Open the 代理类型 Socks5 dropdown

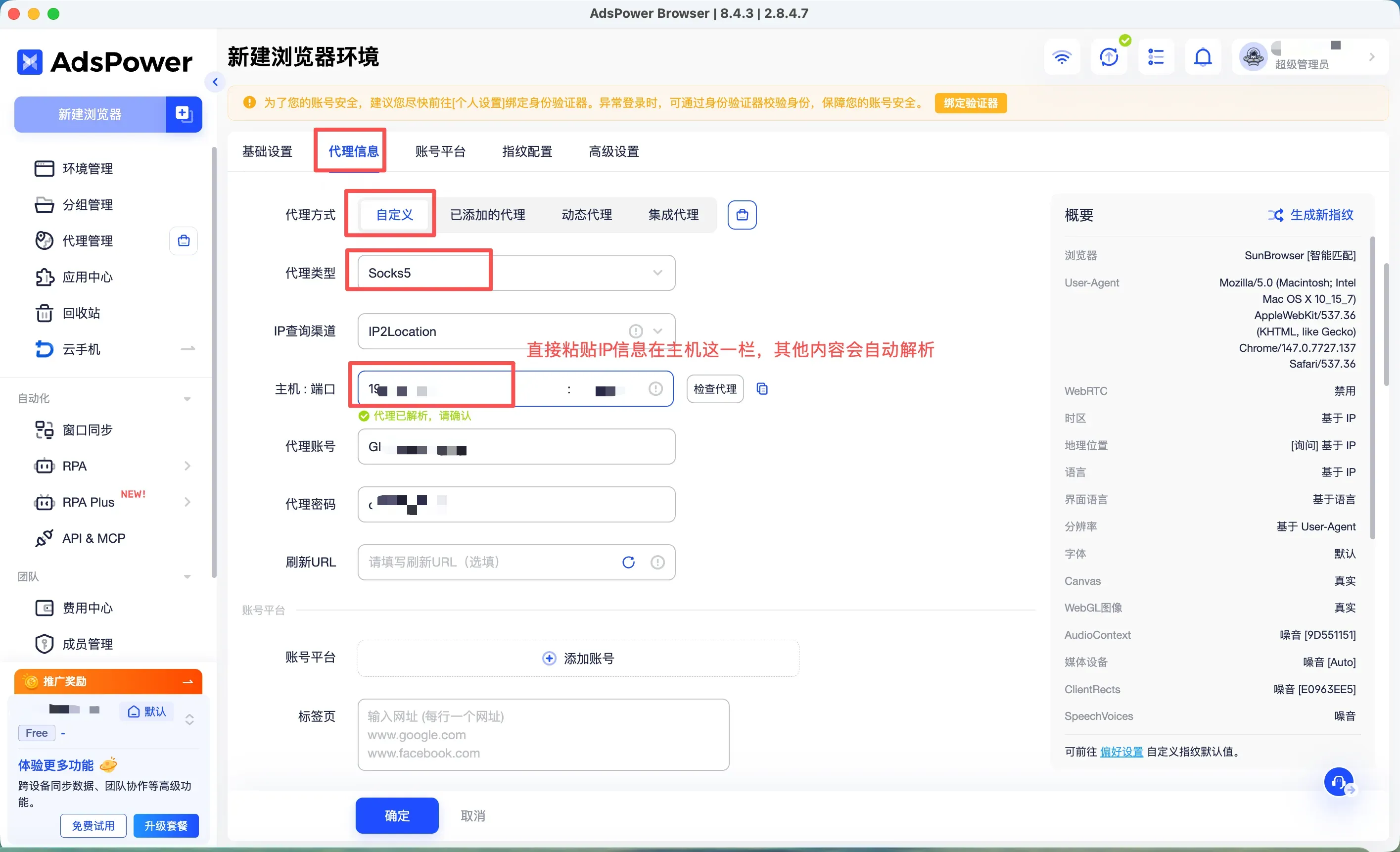516,273
